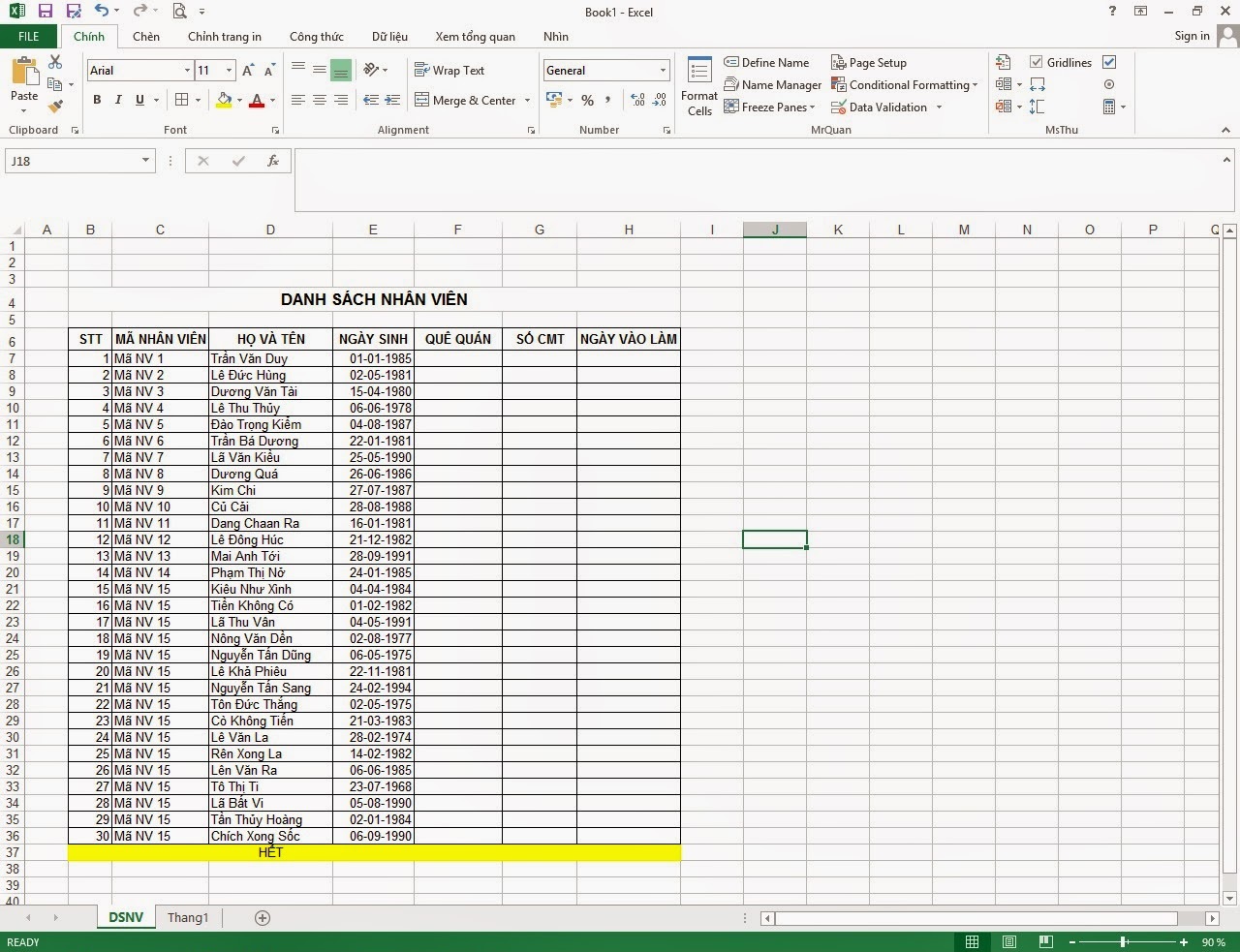The width and height of the screenshot is (1240, 952).
Task: Open the Font dialog launcher
Action: [x=275, y=130]
